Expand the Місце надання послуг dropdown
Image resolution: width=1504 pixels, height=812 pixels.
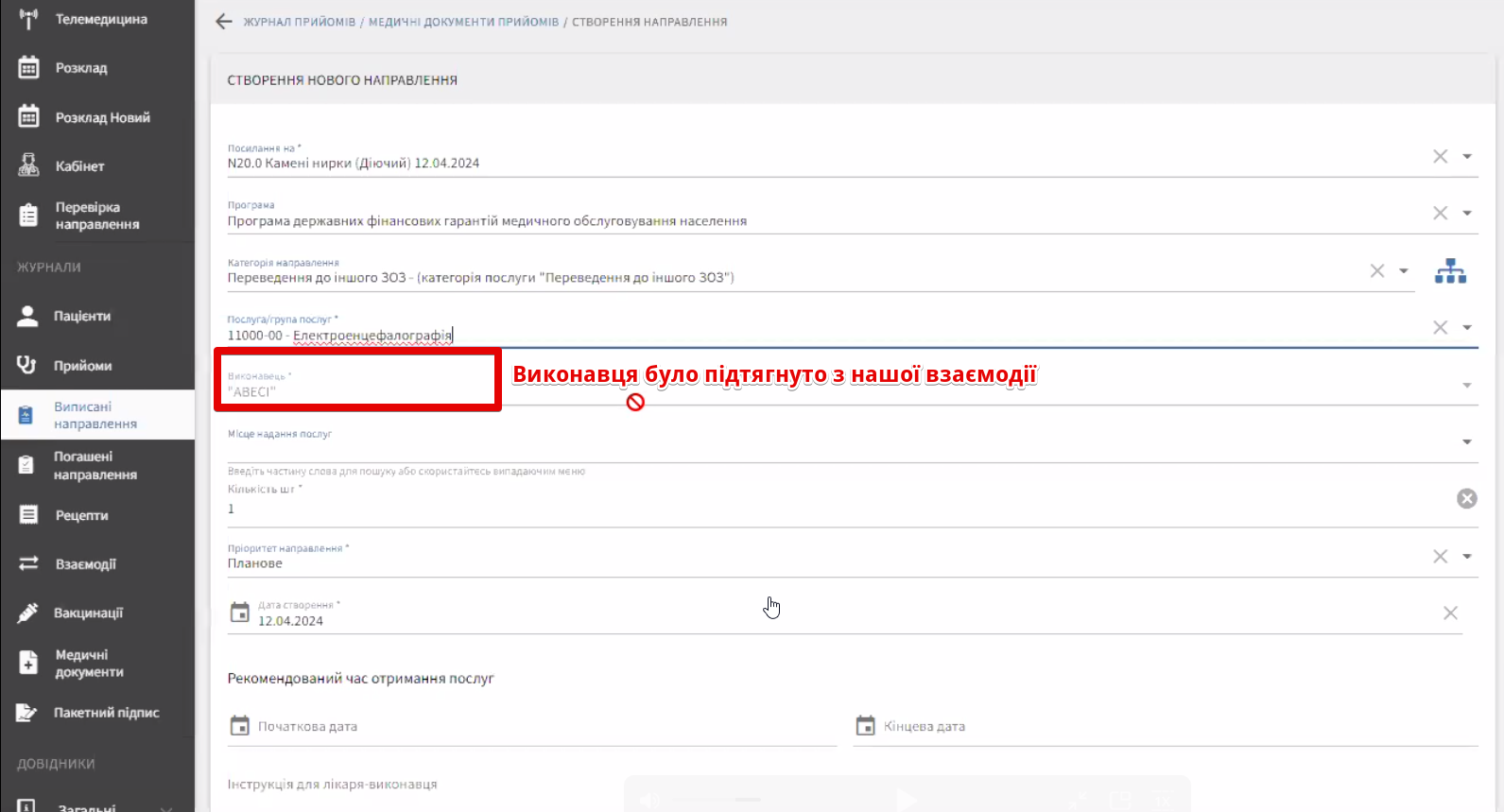[1466, 442]
